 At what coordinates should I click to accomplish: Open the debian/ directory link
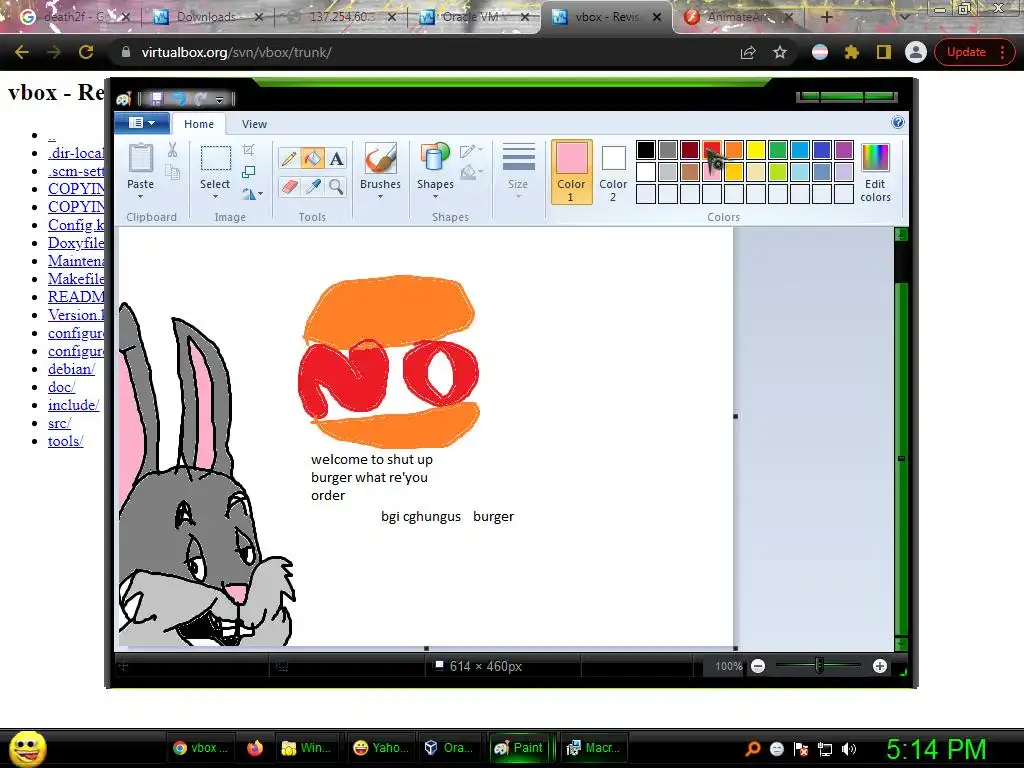[71, 369]
